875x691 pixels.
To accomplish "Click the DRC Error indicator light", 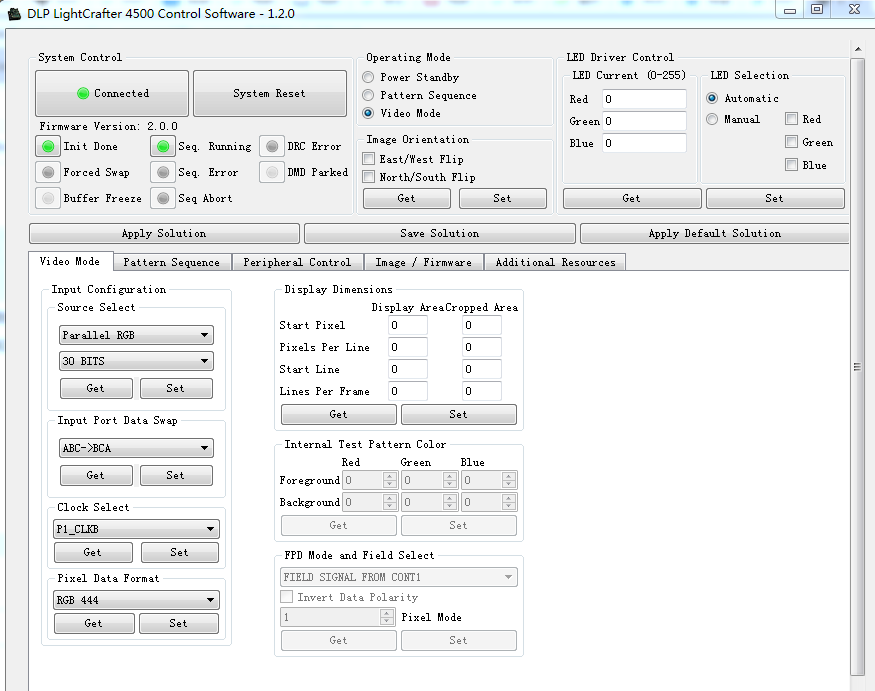I will coord(272,146).
